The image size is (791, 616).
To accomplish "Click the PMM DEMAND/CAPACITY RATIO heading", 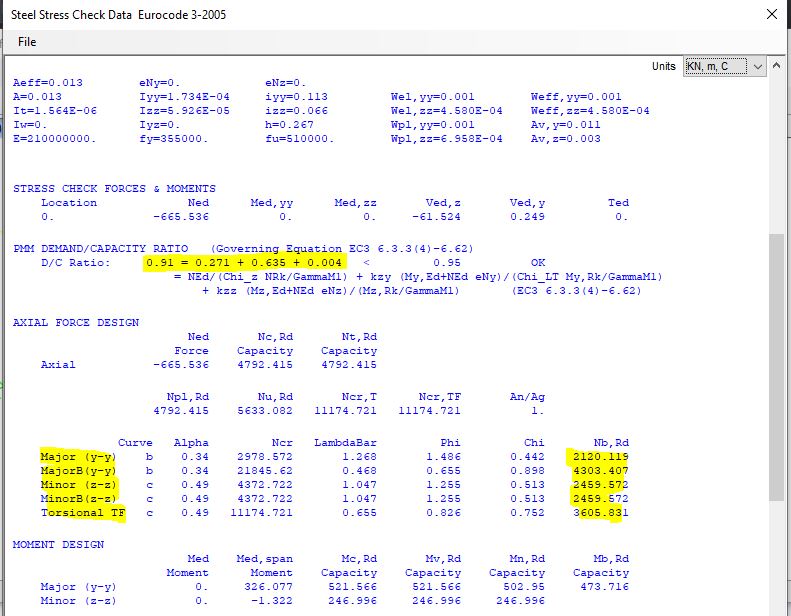I will click(100, 249).
